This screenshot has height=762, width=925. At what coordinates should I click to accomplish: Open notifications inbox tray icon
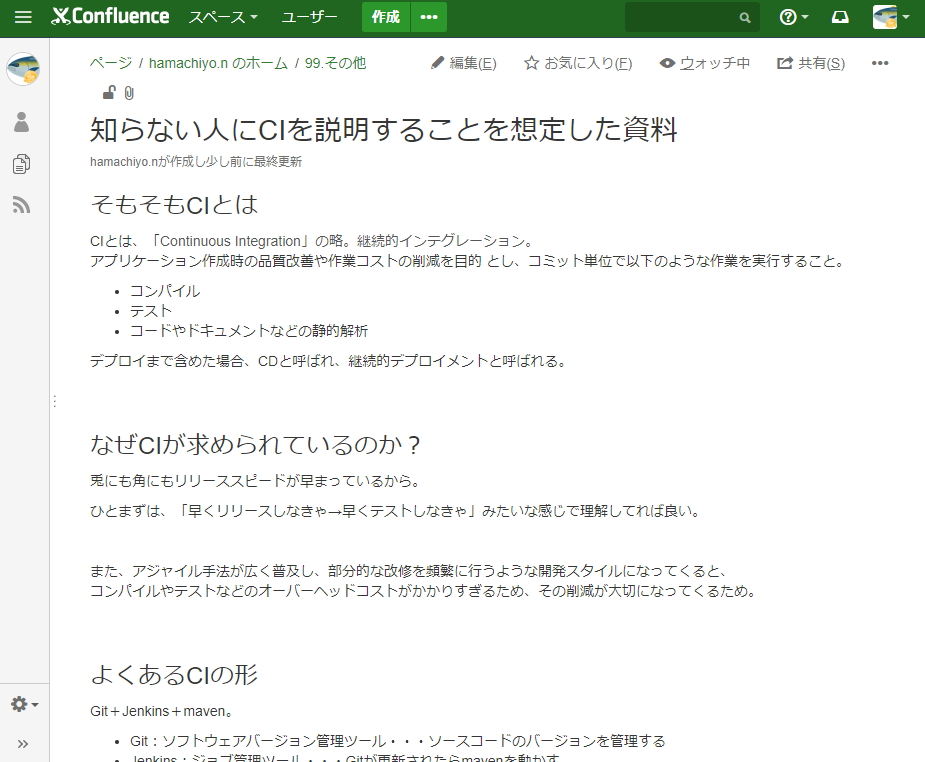[840, 17]
